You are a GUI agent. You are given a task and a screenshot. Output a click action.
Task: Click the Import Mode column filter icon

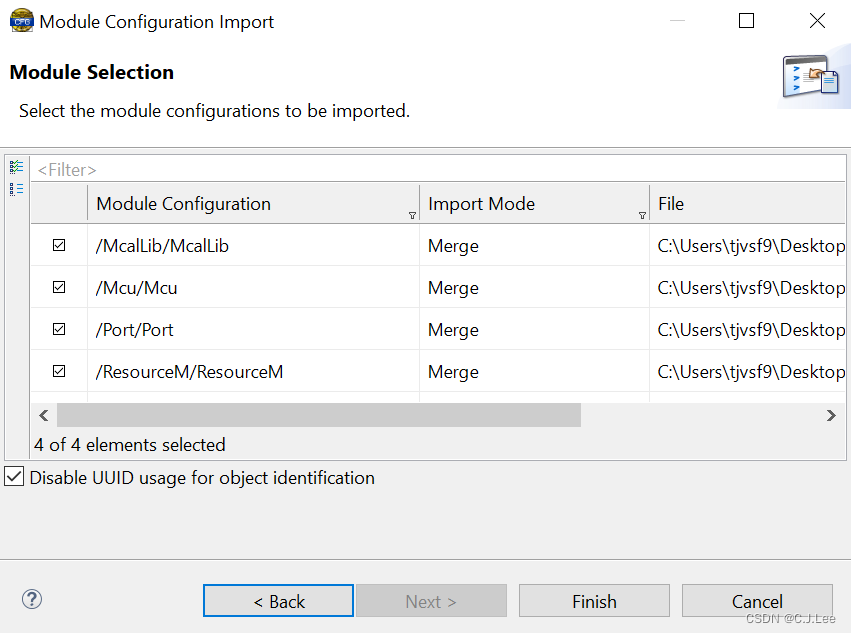point(642,215)
